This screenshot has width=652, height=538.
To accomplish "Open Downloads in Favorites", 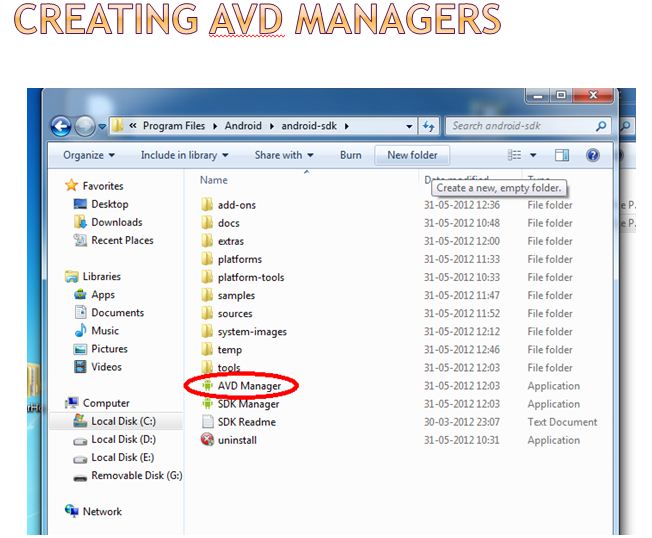I will 117,222.
